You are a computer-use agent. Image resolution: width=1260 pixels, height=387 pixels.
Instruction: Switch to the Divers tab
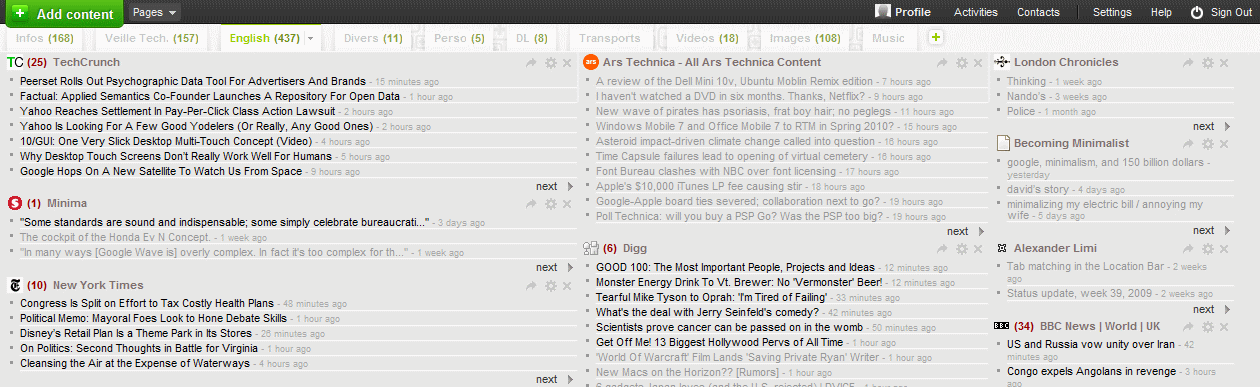coord(373,38)
